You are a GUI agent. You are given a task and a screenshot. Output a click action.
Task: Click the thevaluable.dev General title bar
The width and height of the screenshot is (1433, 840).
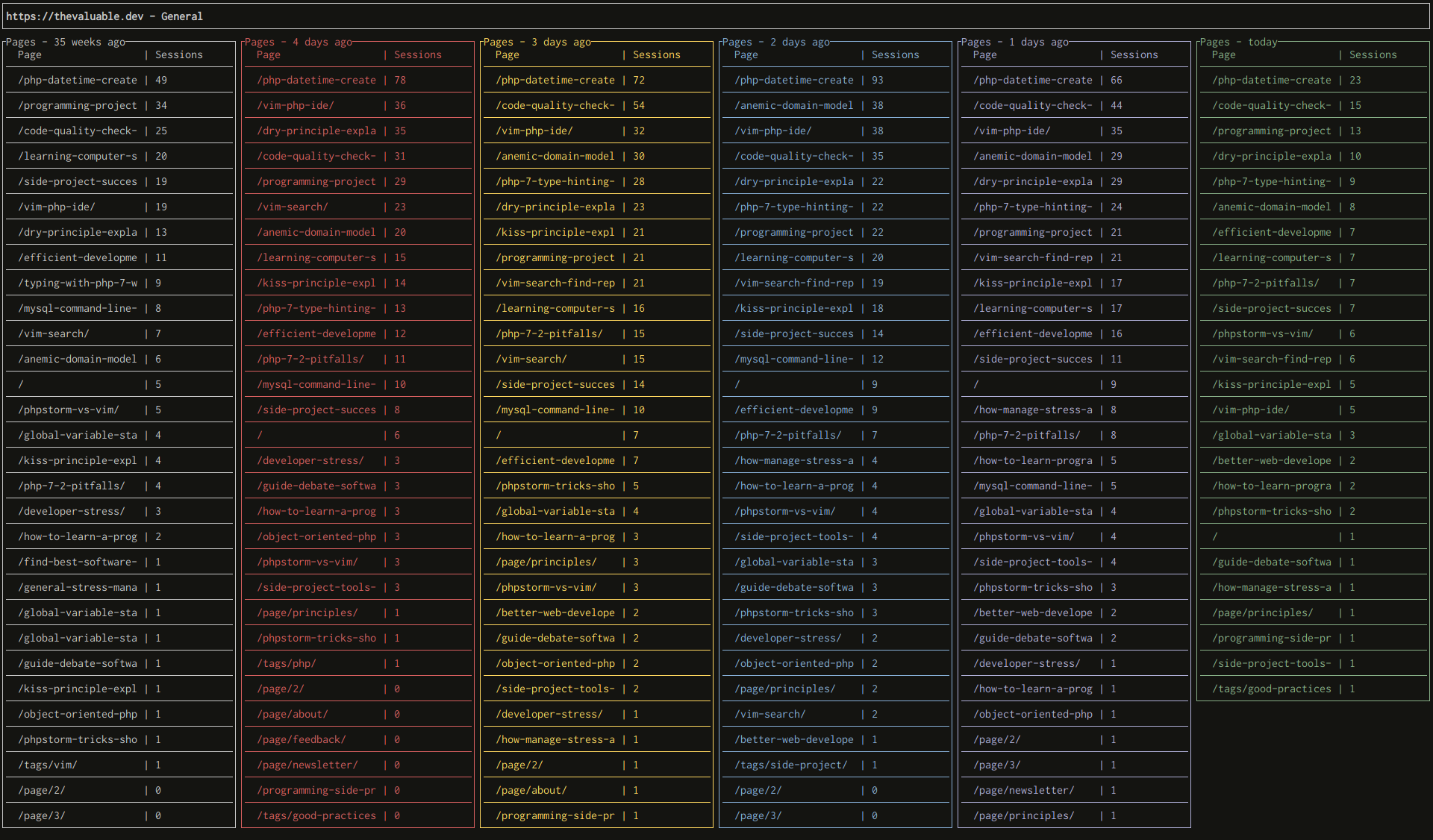(x=104, y=16)
